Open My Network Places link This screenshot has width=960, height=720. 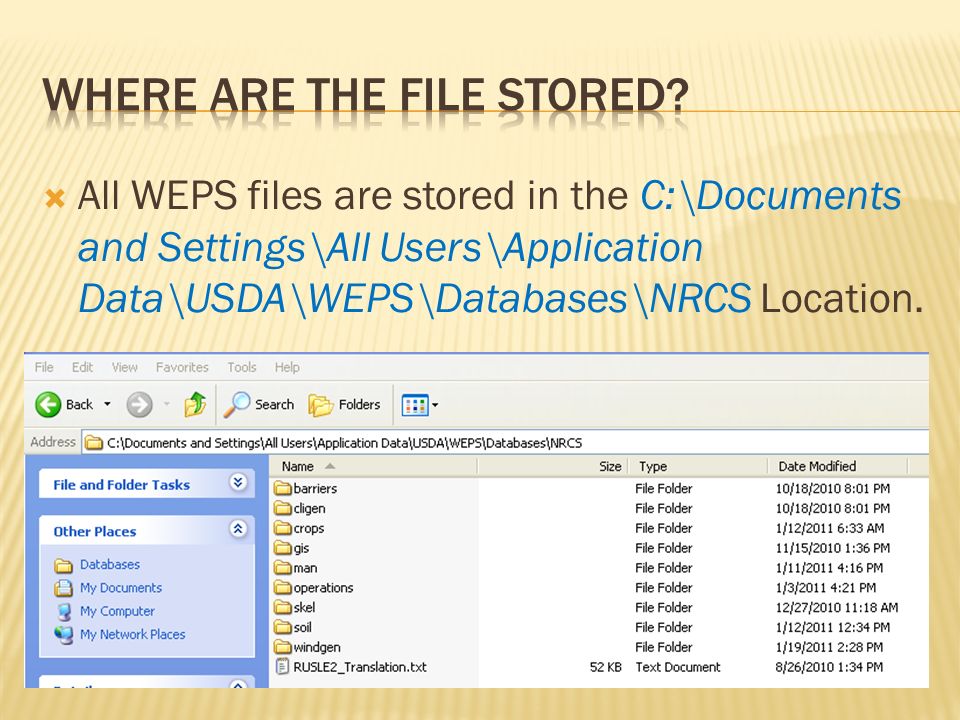[x=132, y=634]
